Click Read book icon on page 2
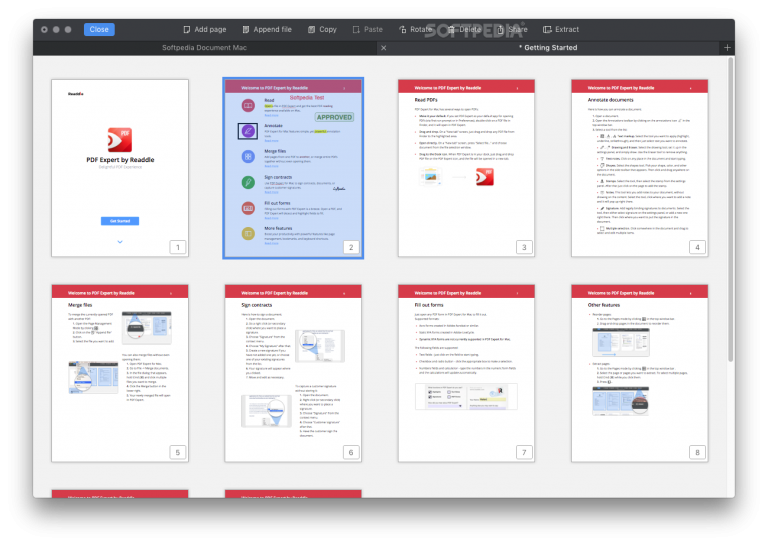The height and width of the screenshot is (545, 768). (x=248, y=105)
